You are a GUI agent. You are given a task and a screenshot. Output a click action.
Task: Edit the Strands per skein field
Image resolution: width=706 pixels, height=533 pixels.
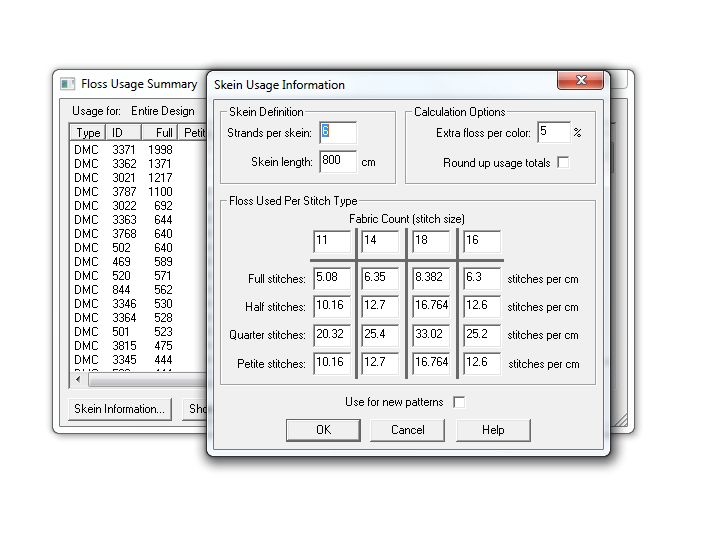click(x=338, y=132)
